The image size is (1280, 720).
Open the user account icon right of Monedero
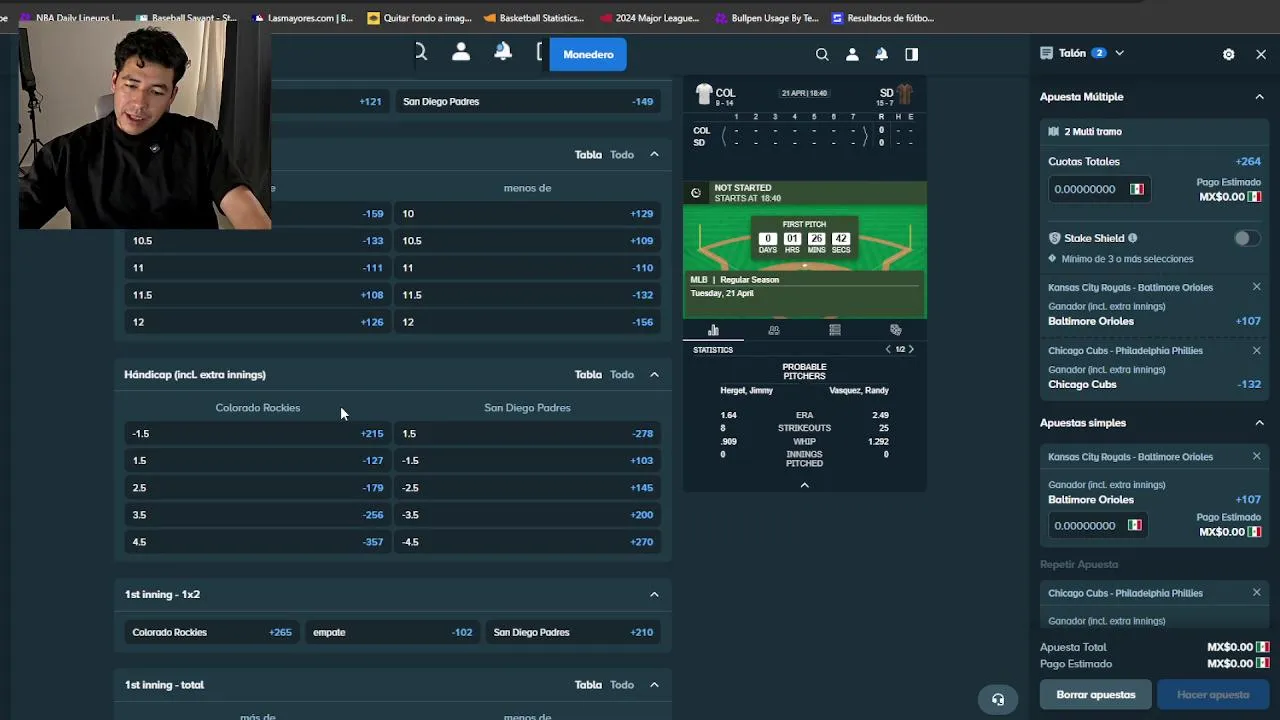[x=852, y=55]
